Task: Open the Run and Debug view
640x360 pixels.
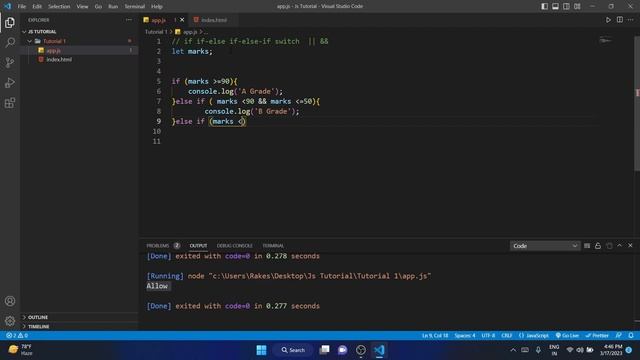Action: [10, 82]
